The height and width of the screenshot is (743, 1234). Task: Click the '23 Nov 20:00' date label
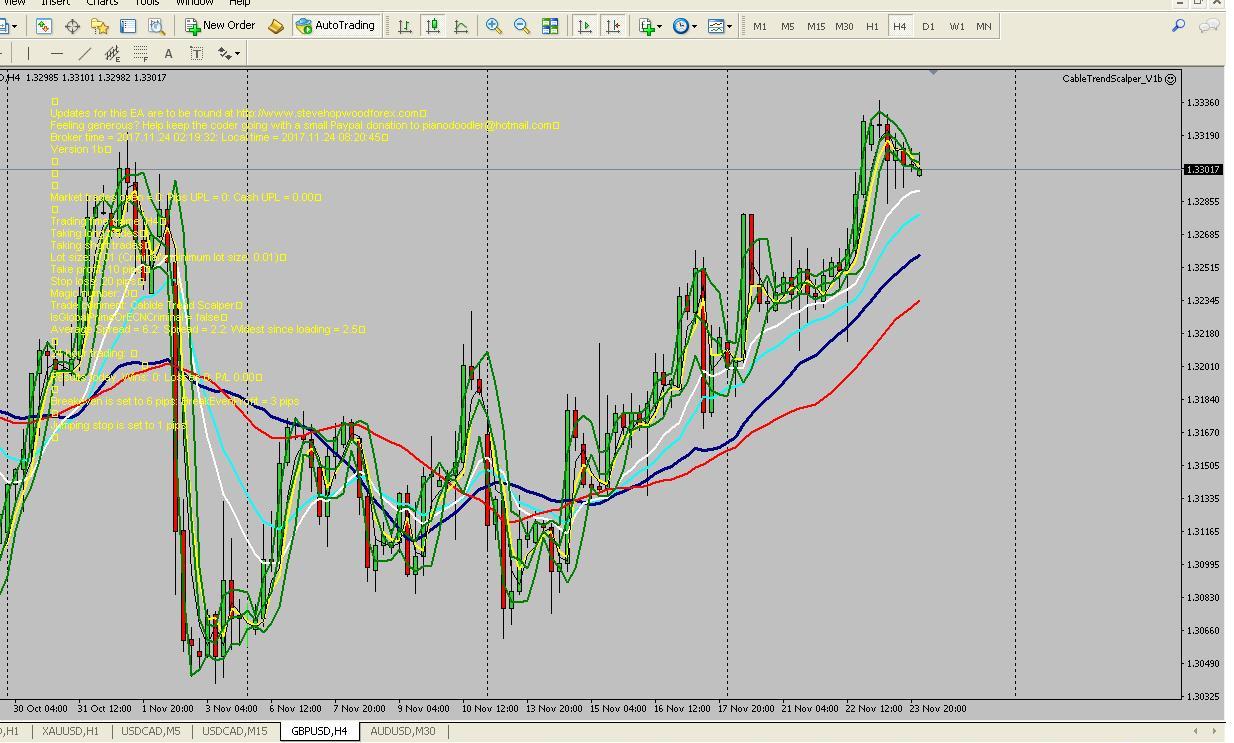937,708
